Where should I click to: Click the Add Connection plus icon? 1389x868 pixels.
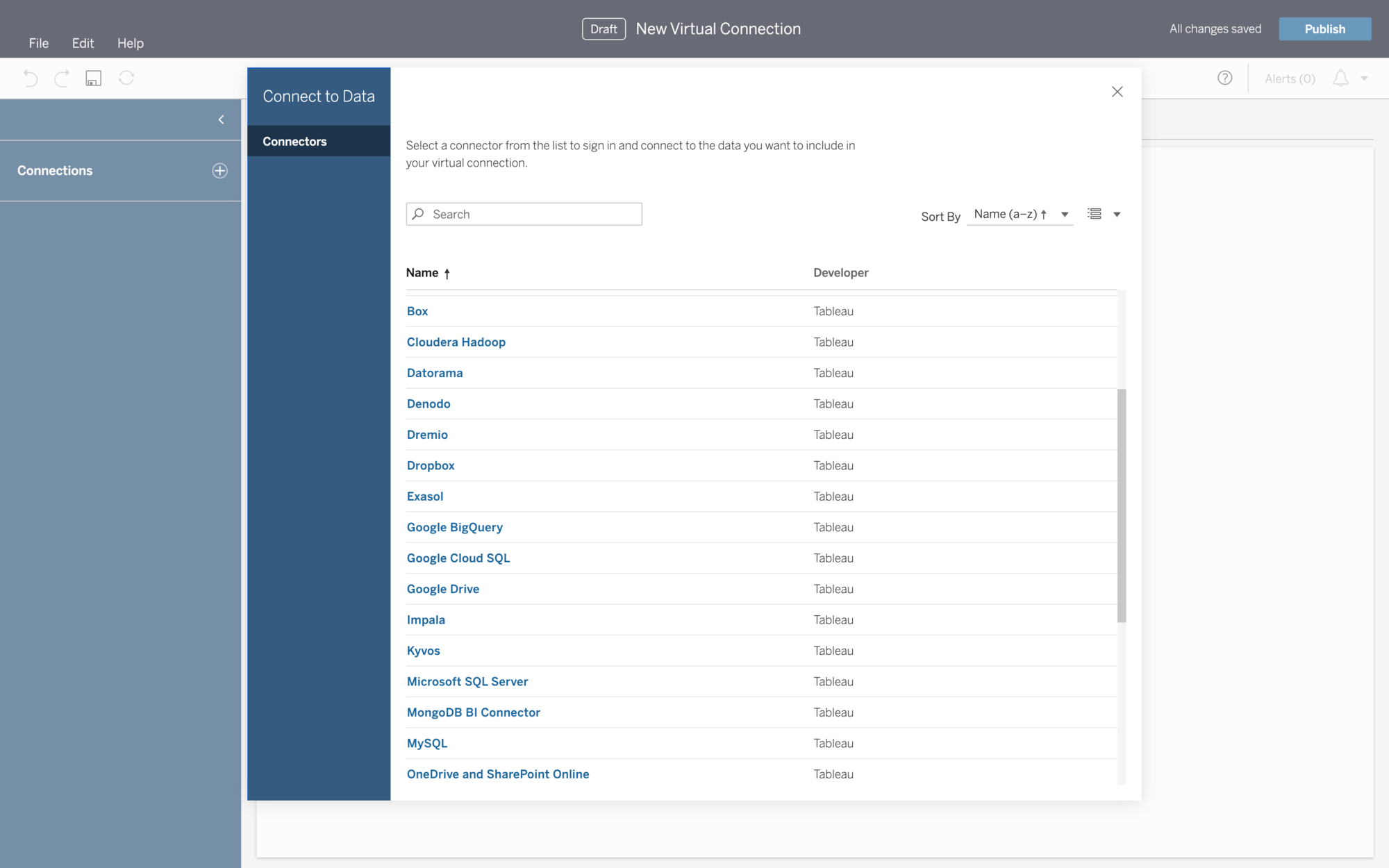pyautogui.click(x=219, y=170)
